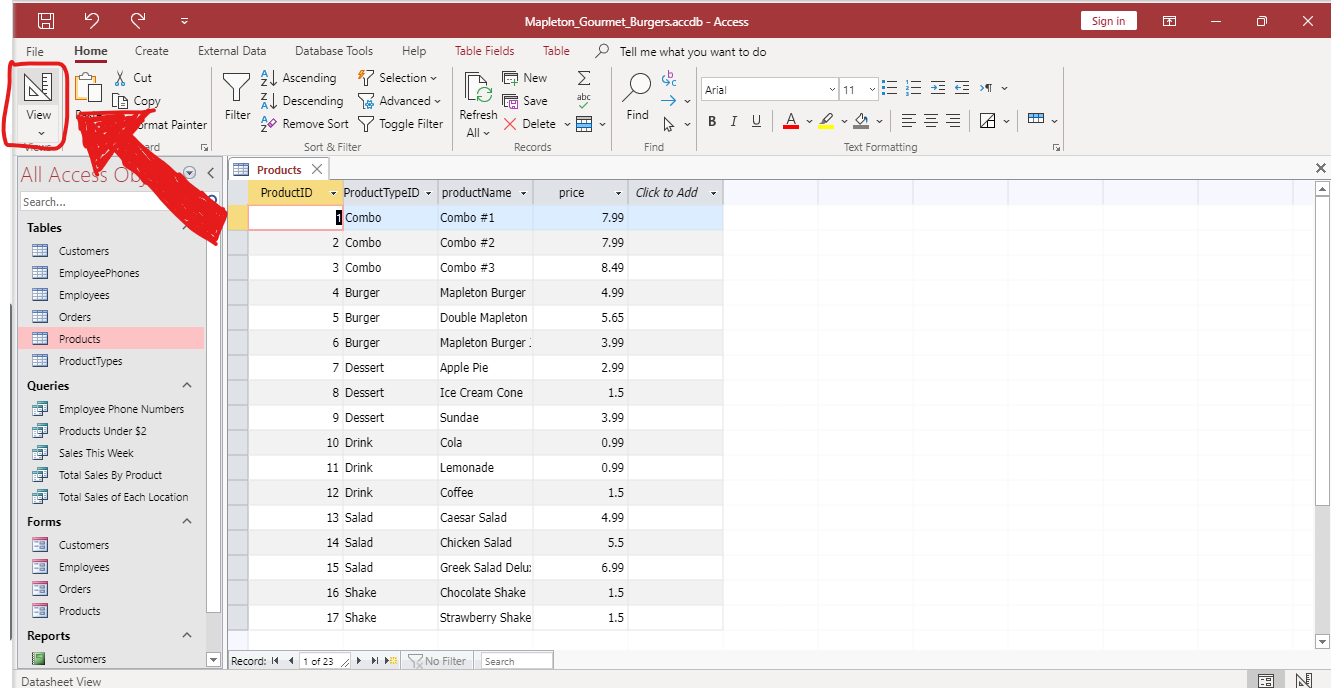The width and height of the screenshot is (1331, 688).
Task: Click Delete record red X icon
Action: [x=510, y=124]
